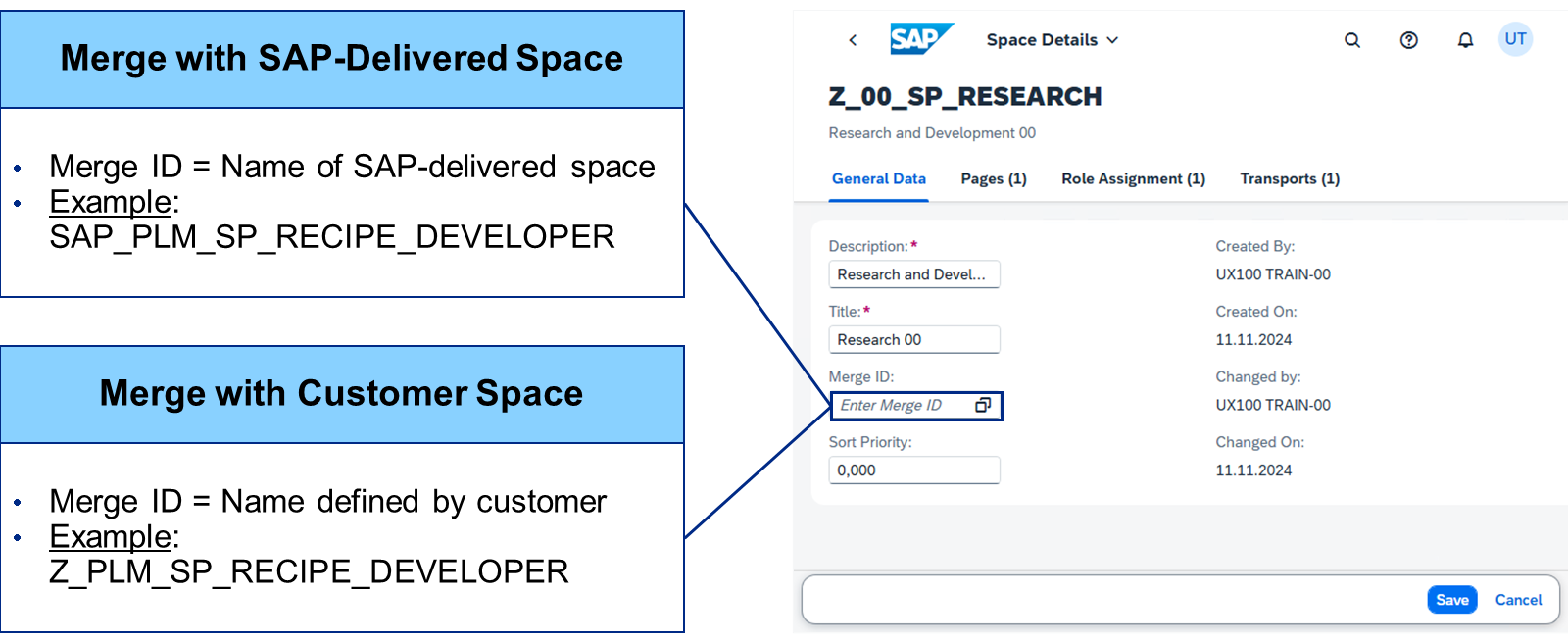Open search with the magnifier icon
The image size is (1568, 643).
pos(1352,40)
